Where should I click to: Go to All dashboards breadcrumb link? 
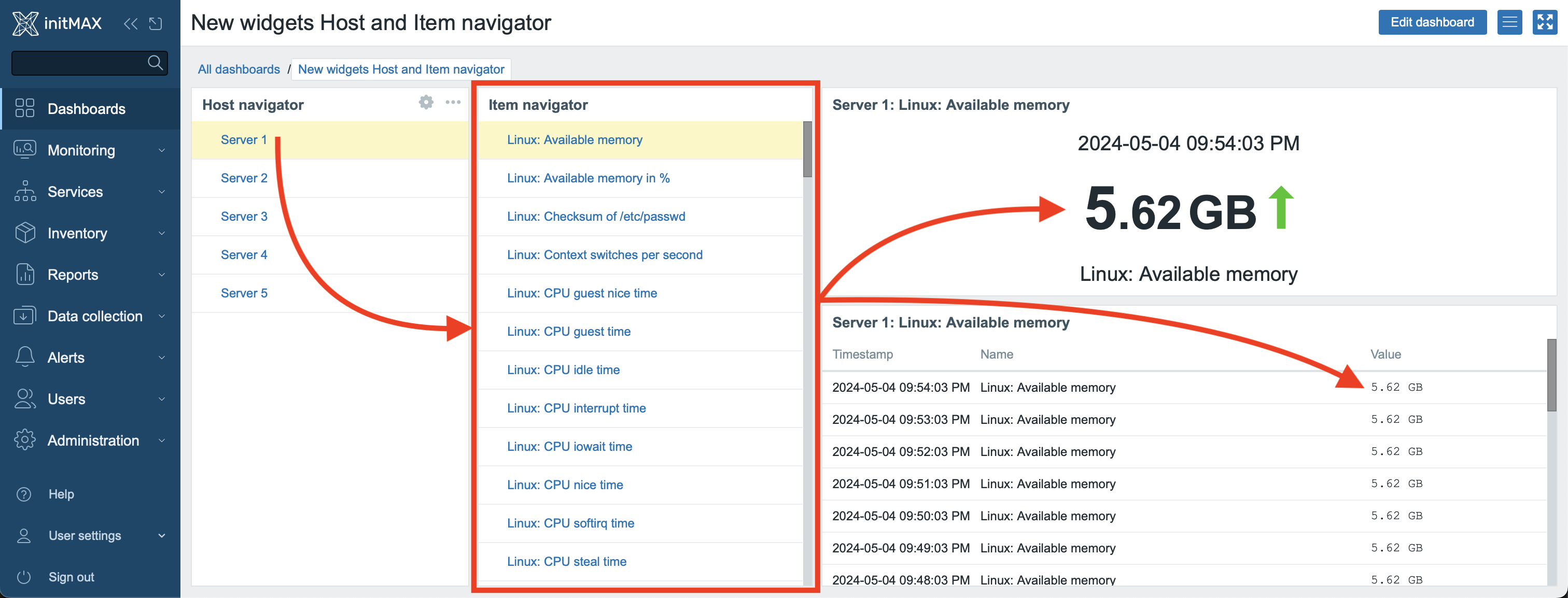pyautogui.click(x=239, y=69)
